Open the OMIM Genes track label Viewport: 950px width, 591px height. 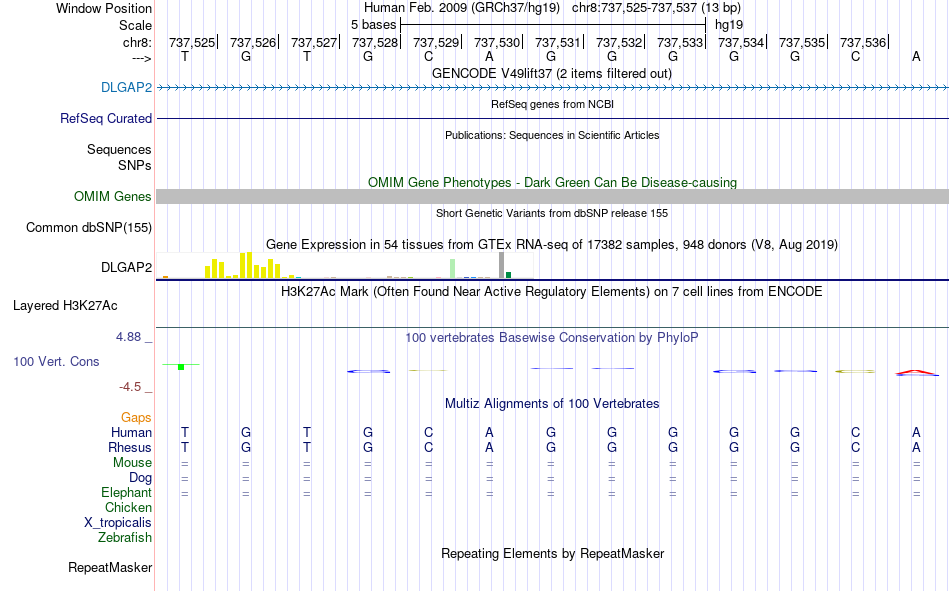(112, 196)
